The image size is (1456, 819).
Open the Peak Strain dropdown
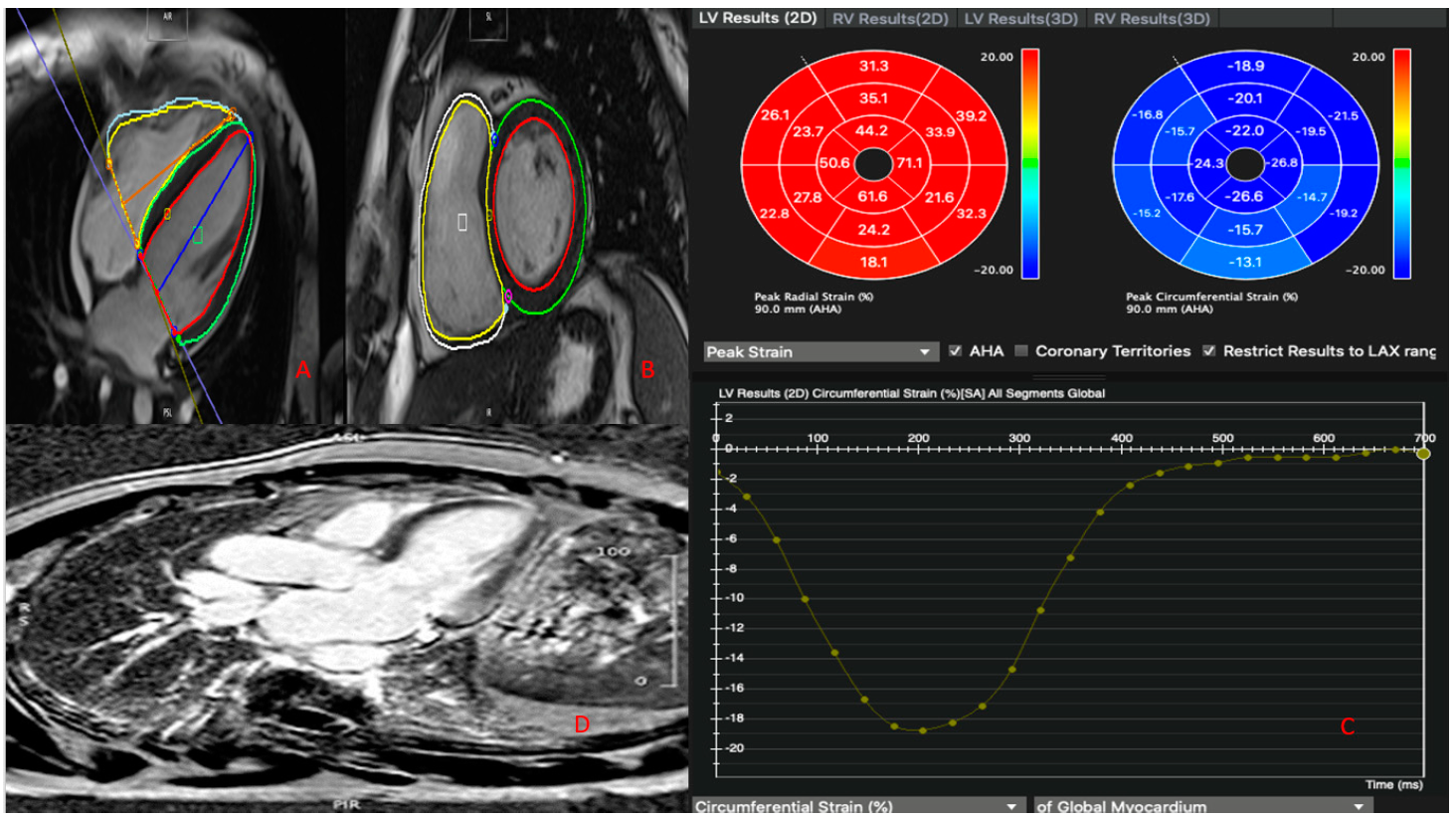pos(820,352)
